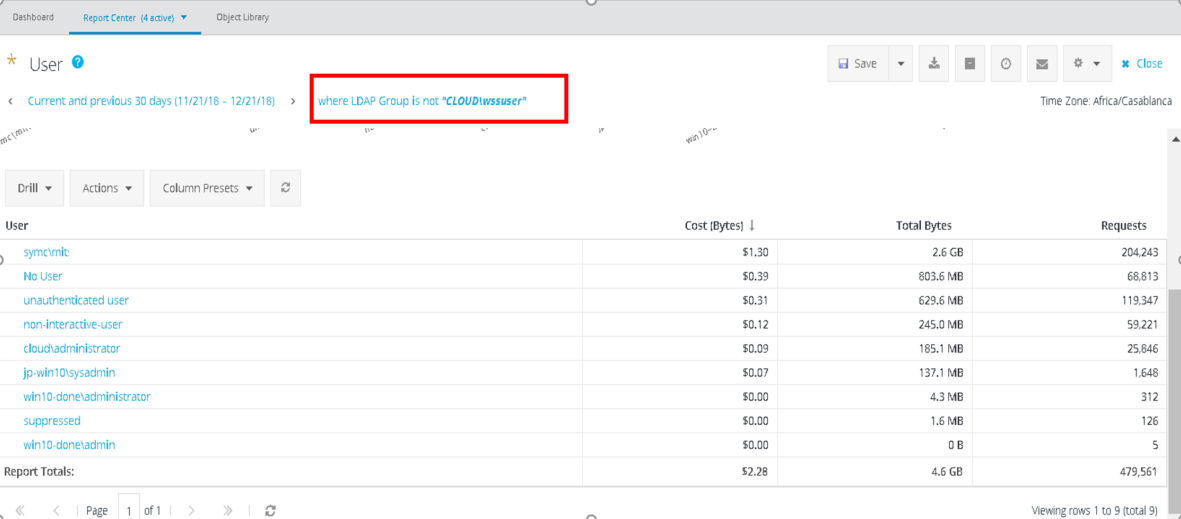
Task: Open the Drill dropdown
Action: [x=35, y=188]
